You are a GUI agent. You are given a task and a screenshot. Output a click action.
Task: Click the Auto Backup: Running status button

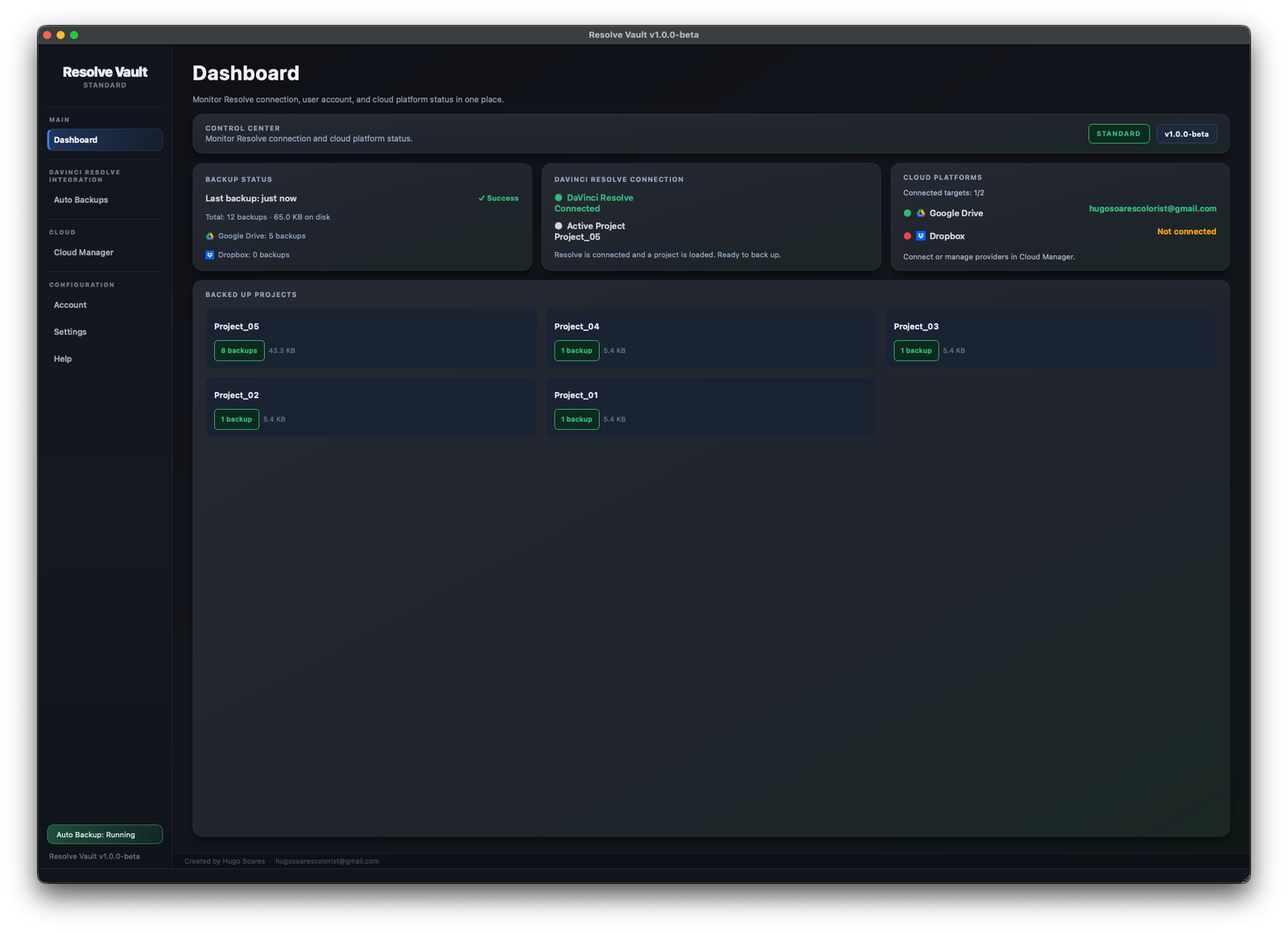point(105,835)
